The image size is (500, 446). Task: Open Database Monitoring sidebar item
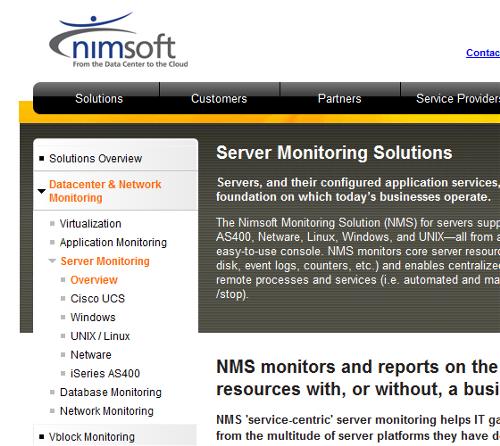pyautogui.click(x=111, y=392)
